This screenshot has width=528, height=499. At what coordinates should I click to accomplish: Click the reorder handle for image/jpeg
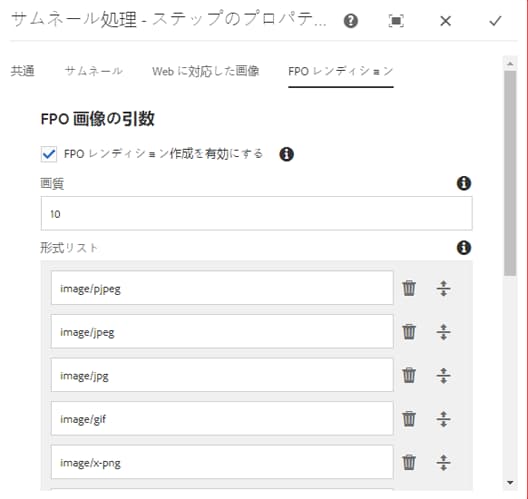click(443, 332)
